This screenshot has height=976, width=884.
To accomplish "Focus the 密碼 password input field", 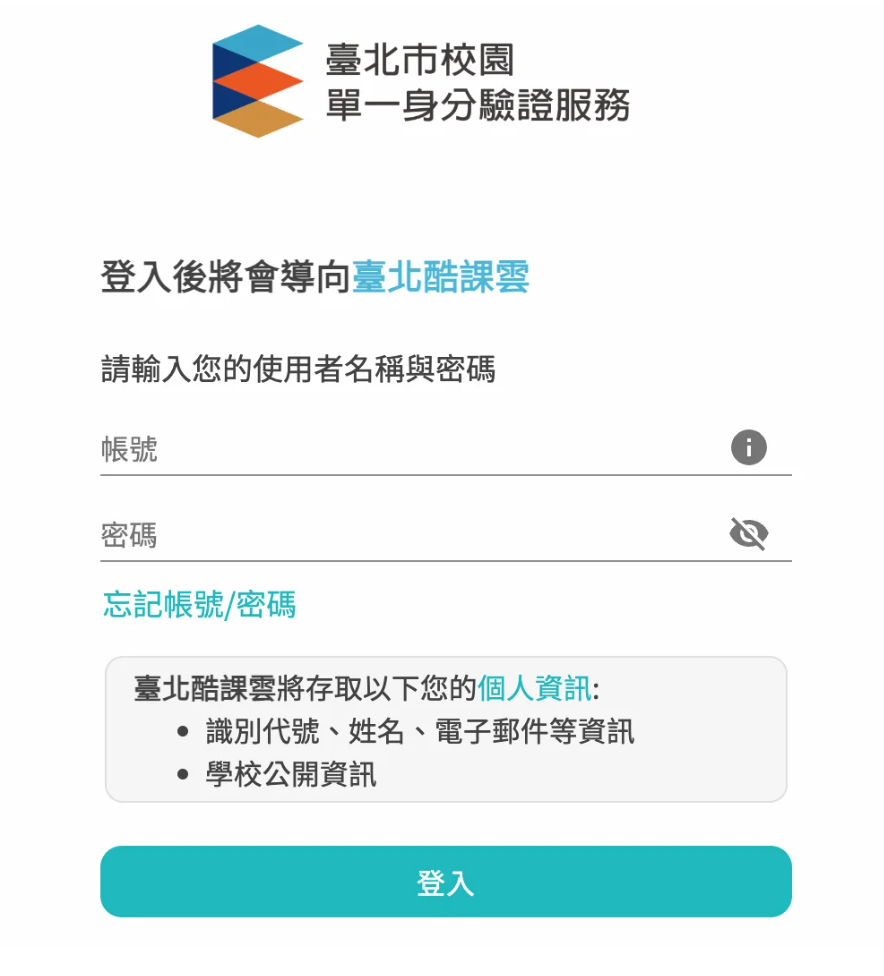I will (410, 535).
